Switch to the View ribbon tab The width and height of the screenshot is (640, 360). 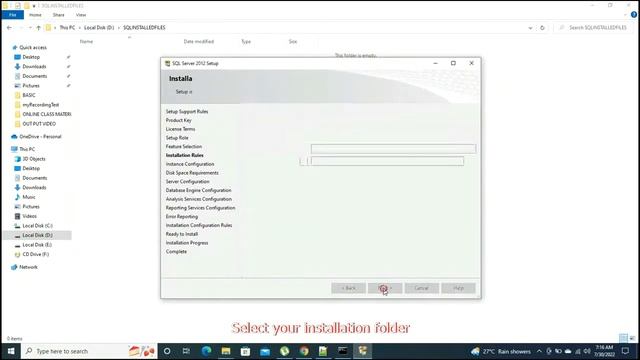pyautogui.click(x=81, y=15)
